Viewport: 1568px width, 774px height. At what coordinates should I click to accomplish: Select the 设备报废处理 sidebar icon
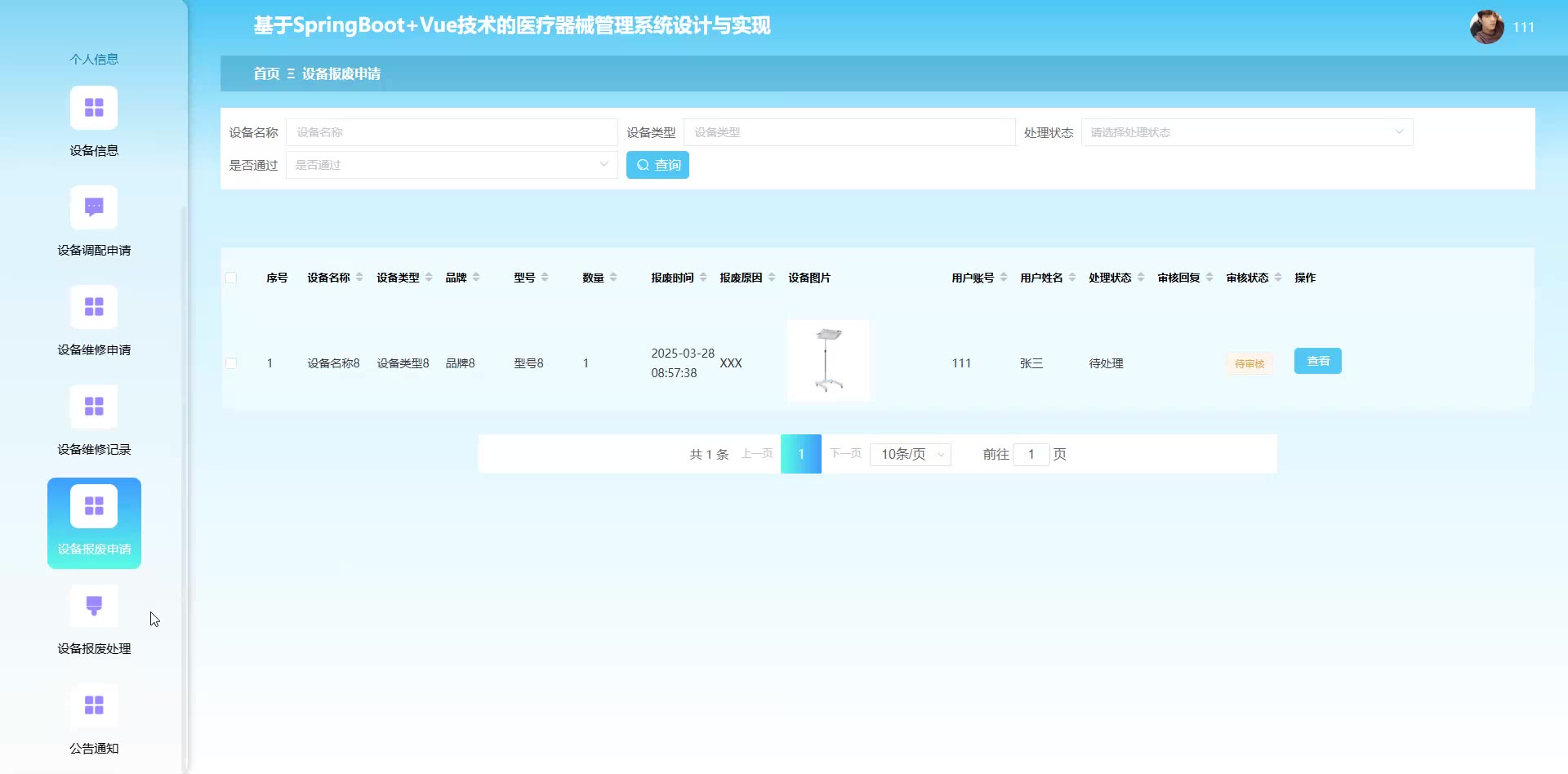(94, 606)
